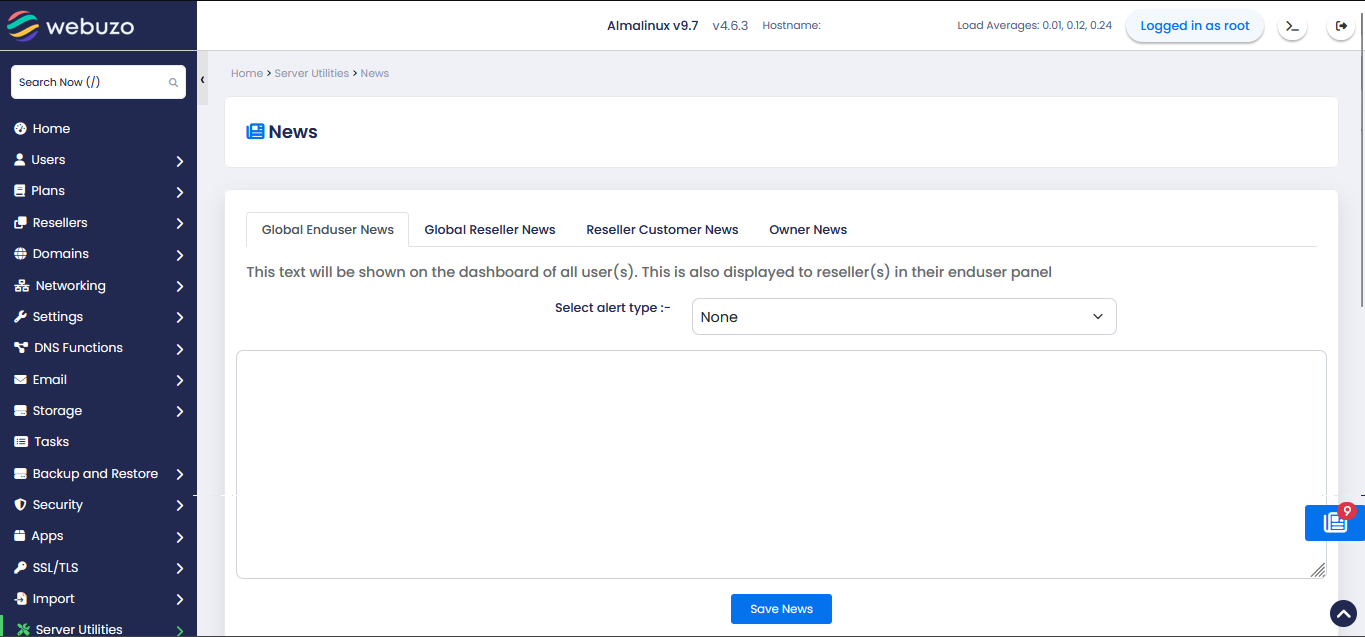Click the Save News button
Image resolution: width=1365 pixels, height=637 pixels.
tap(781, 609)
